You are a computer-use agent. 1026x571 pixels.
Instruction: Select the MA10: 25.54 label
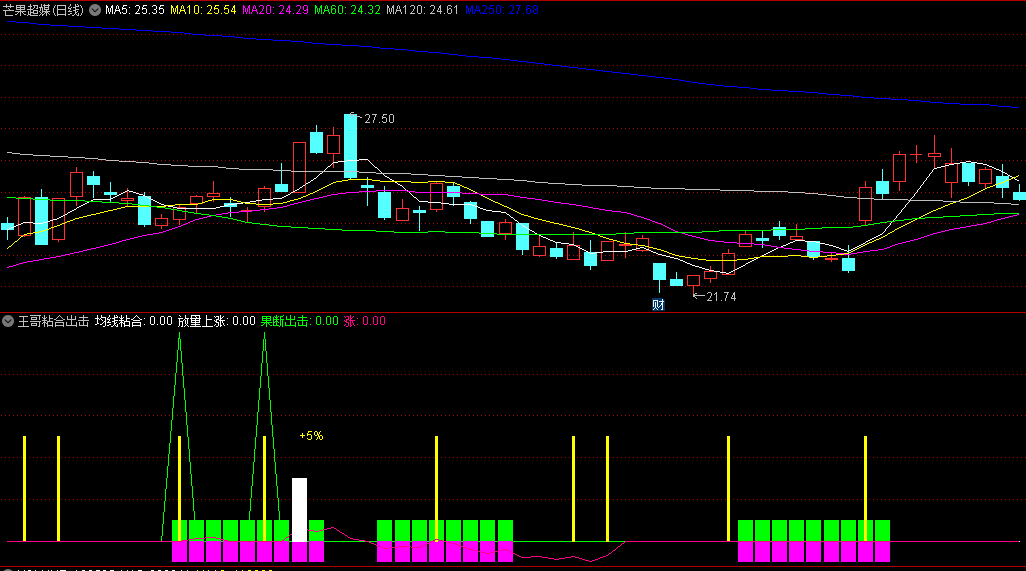203,10
